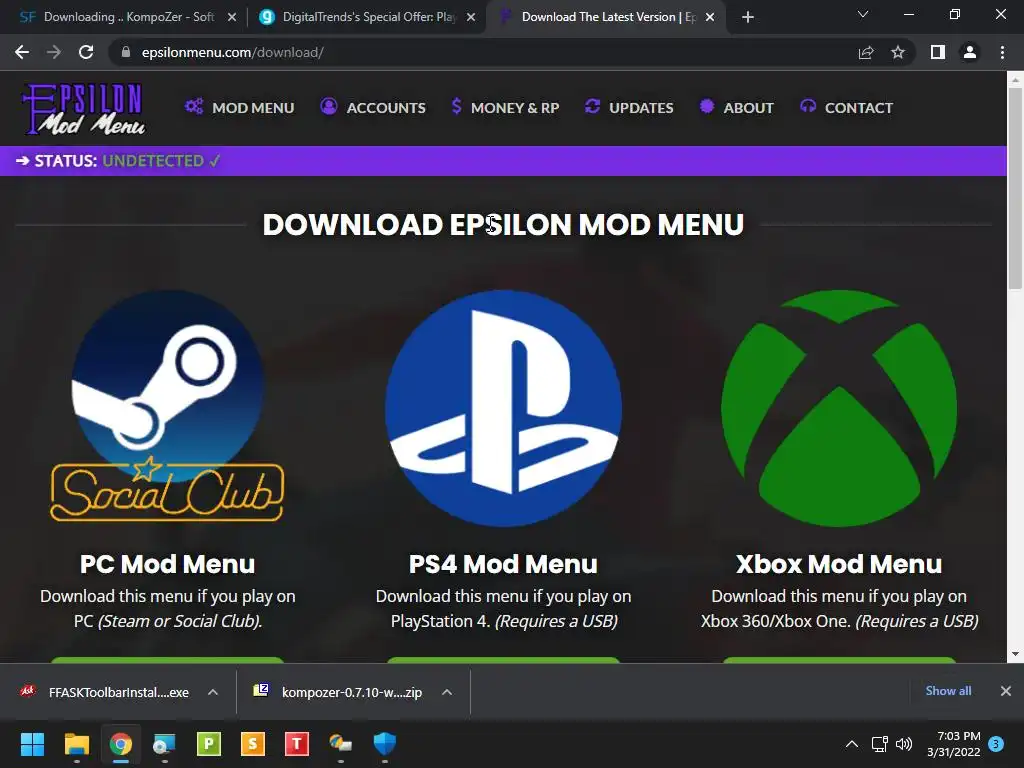Open the Chrome side panel
This screenshot has height=768, width=1024.
tap(938, 52)
